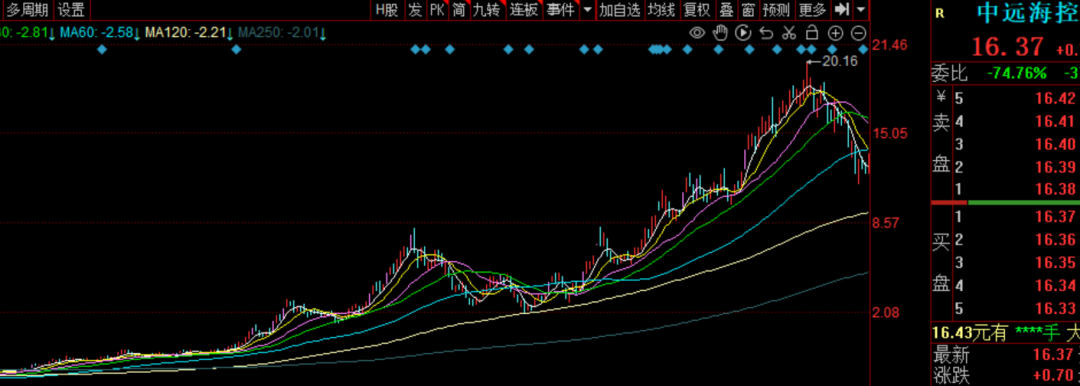
Task: Toggle the chart lock icon
Action: coord(812,32)
